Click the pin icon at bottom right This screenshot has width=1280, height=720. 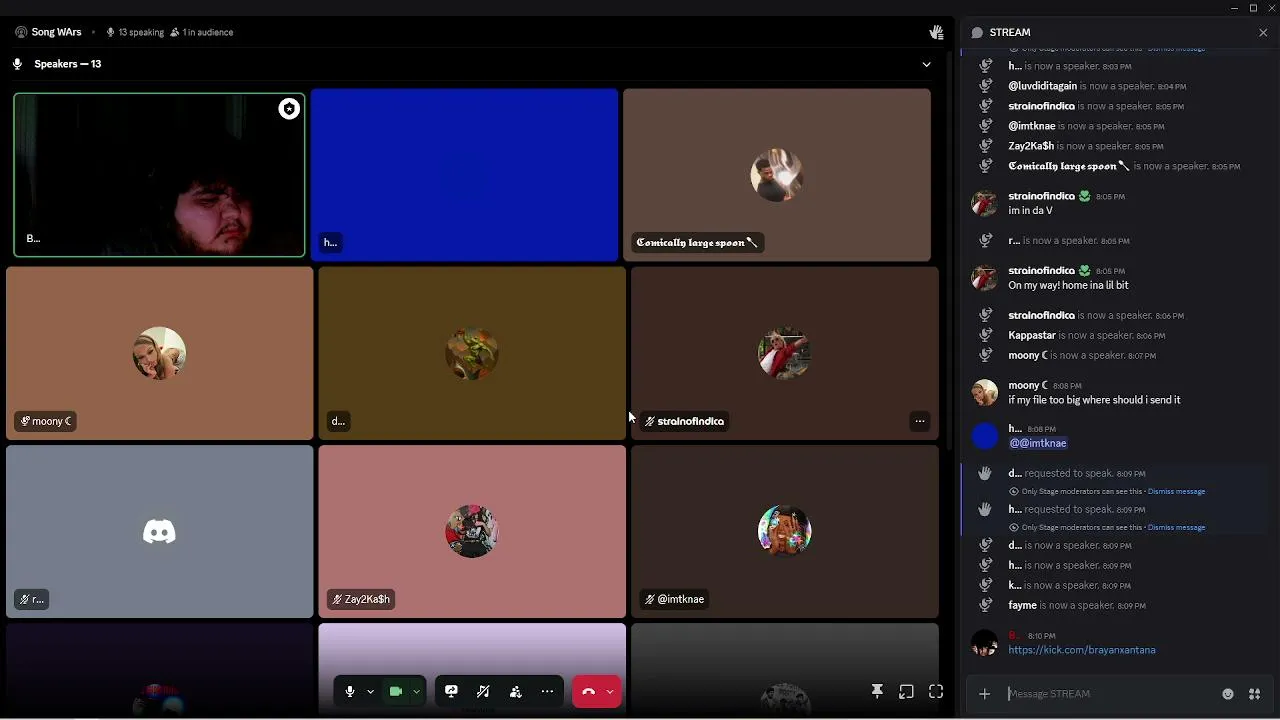click(x=877, y=692)
